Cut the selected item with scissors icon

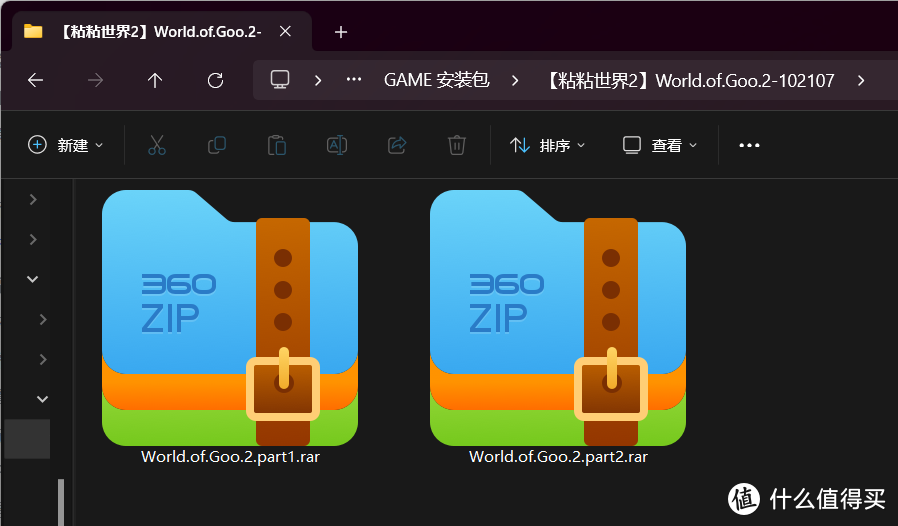[156, 145]
